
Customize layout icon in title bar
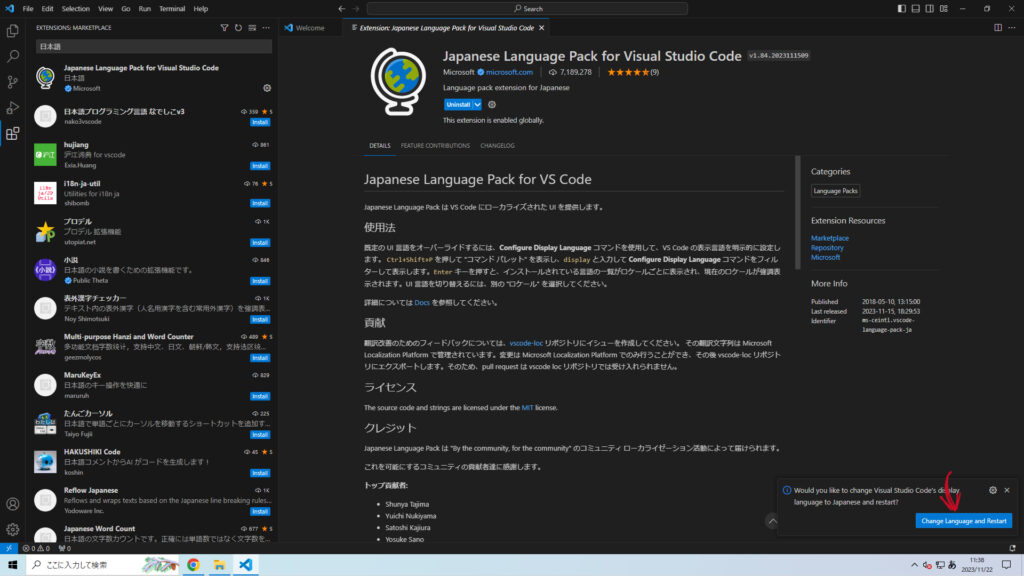(944, 8)
